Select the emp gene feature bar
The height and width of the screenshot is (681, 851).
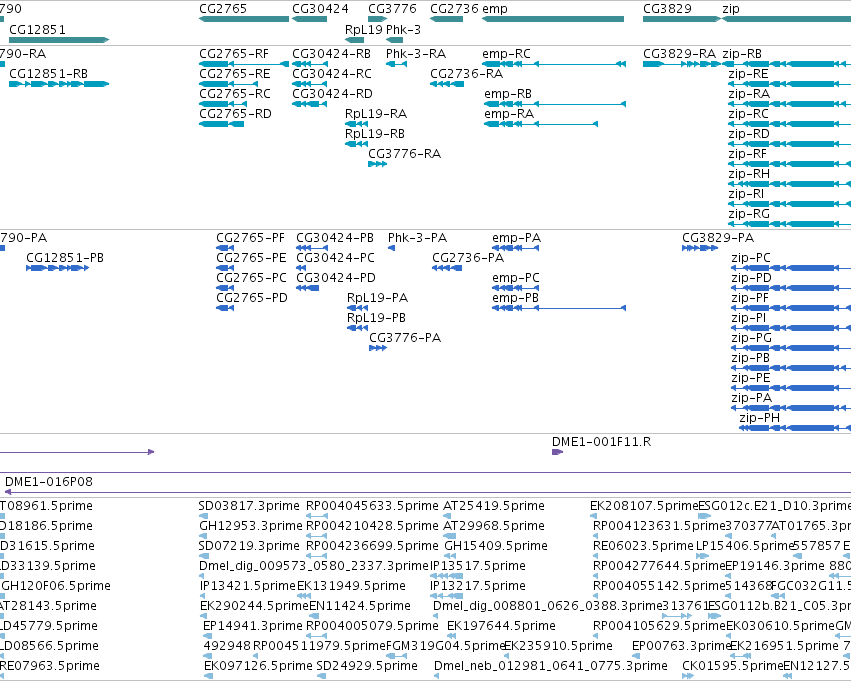[552, 19]
